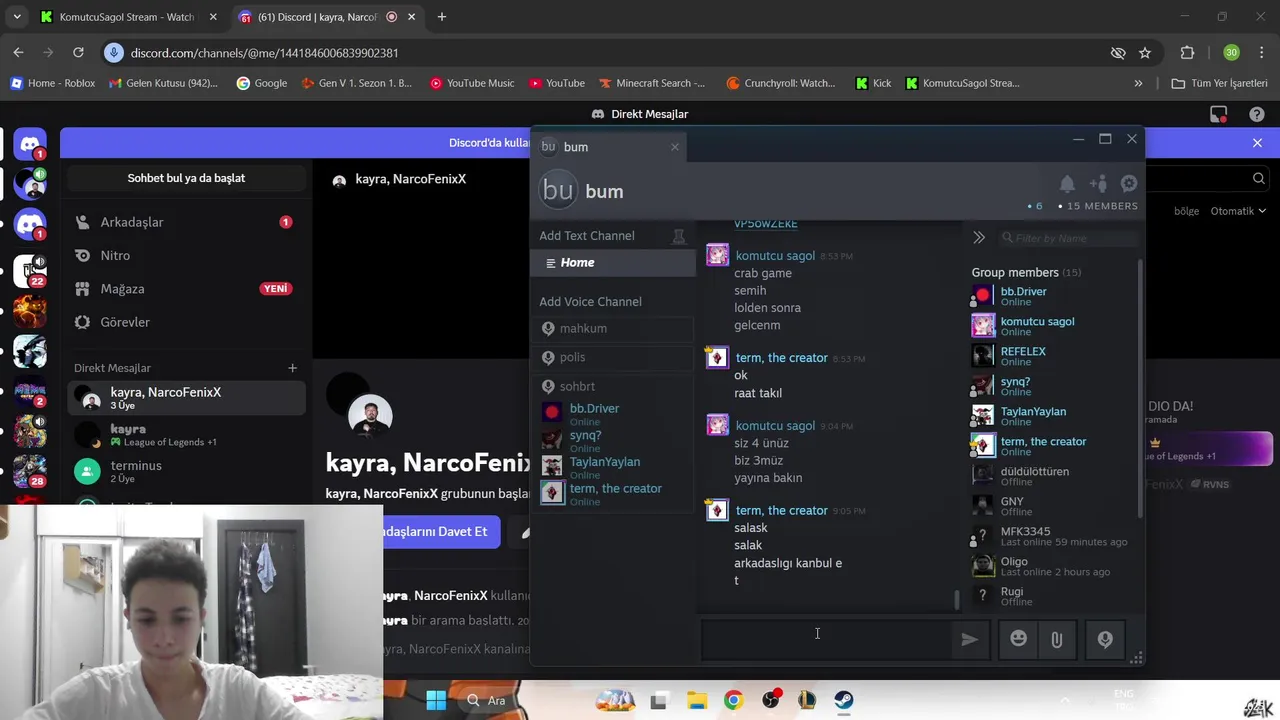Screen dimensions: 1280x720
Task: Open the Otomatik region dropdown
Action: click(1238, 211)
